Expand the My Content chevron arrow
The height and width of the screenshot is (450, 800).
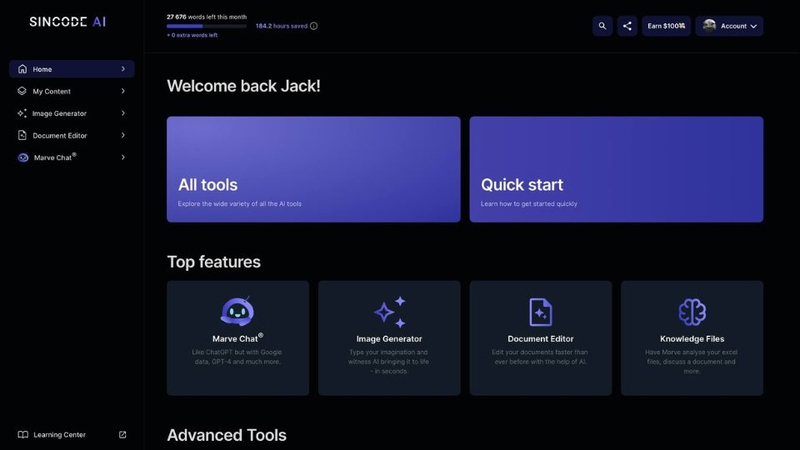pos(123,91)
